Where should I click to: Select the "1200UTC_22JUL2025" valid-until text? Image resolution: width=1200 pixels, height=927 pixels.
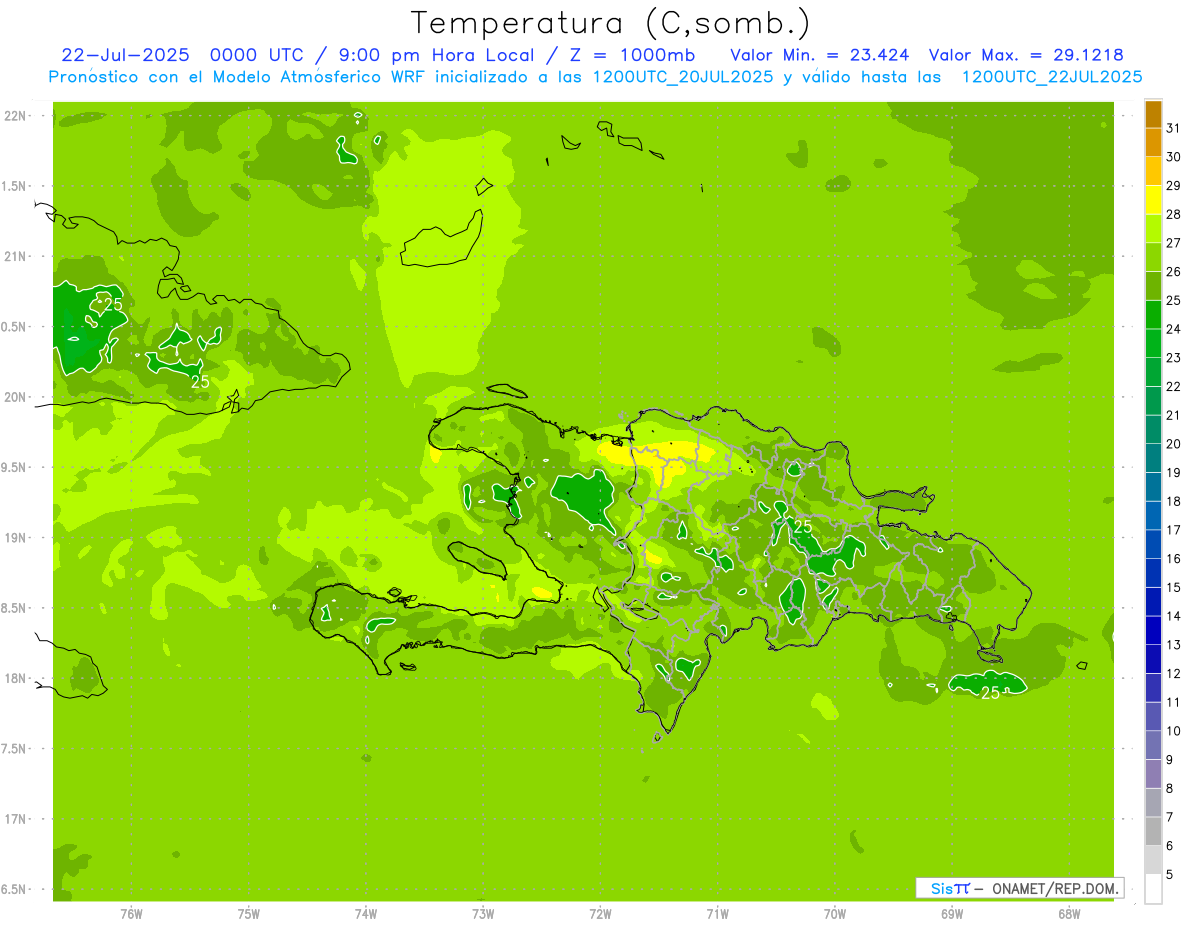(1052, 77)
